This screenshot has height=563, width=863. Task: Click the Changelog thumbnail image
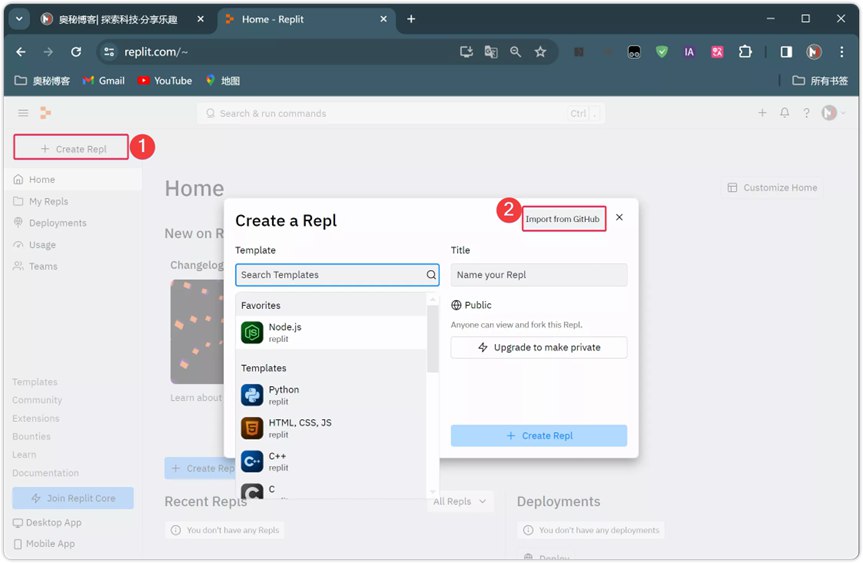tap(197, 332)
